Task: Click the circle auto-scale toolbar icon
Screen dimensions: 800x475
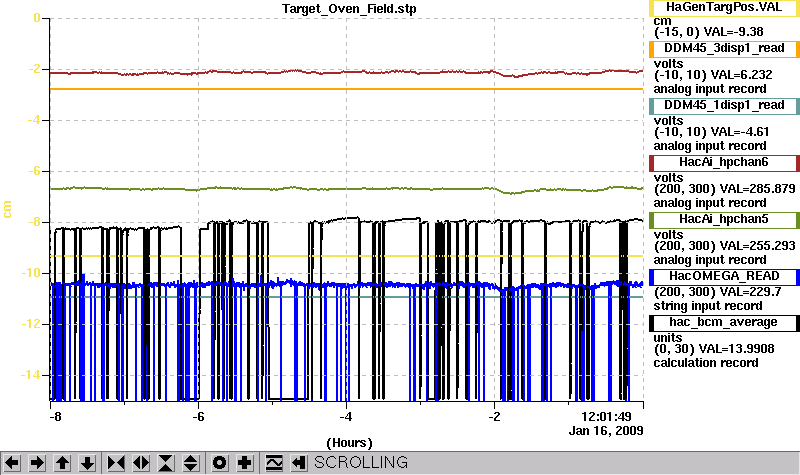Action: [x=219, y=463]
